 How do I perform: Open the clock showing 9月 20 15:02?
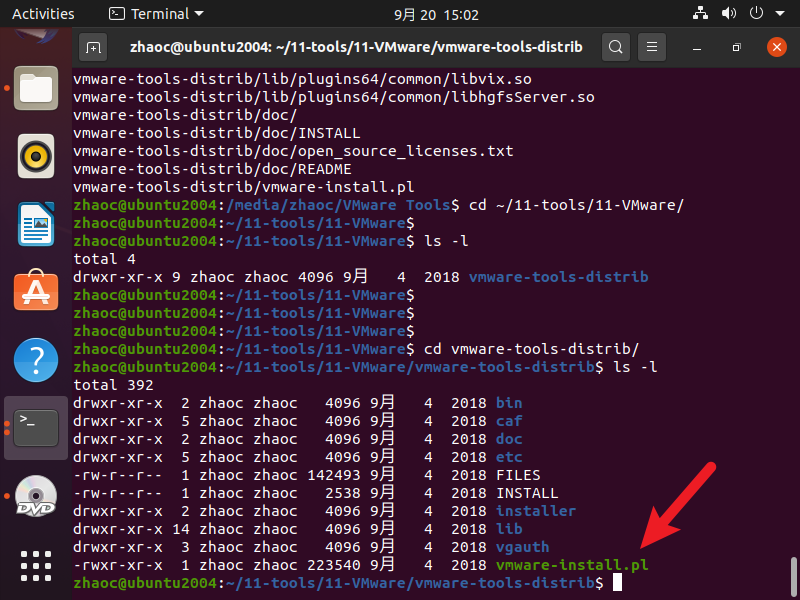point(436,15)
